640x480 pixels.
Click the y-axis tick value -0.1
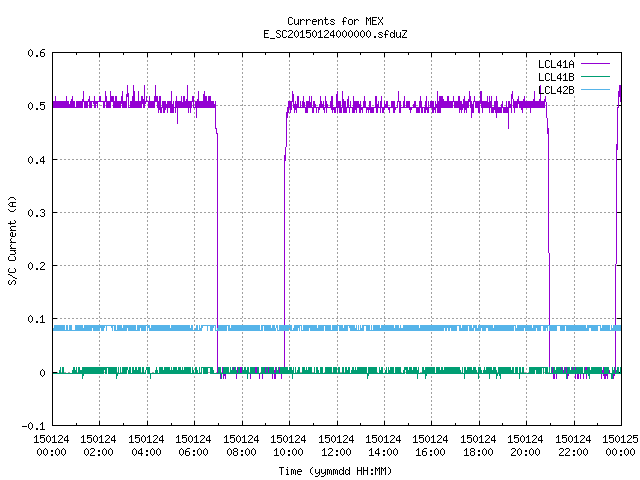coord(33,426)
